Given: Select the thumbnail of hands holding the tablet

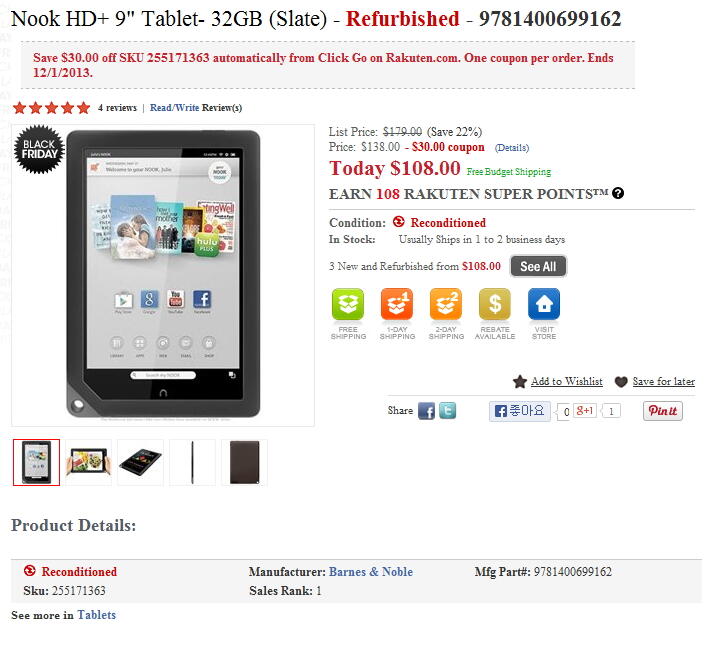Looking at the screenshot, I should click(88, 462).
